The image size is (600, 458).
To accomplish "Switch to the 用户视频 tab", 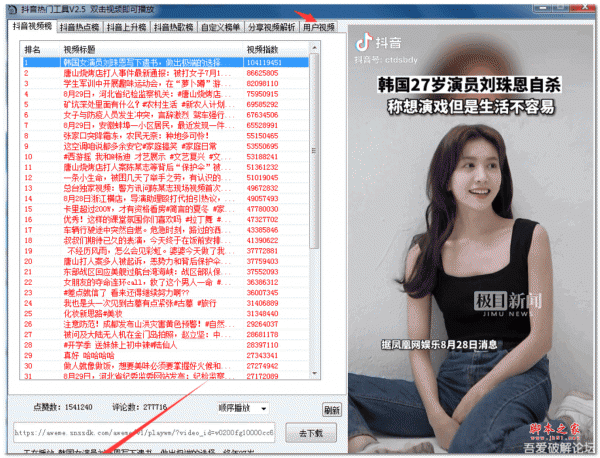I will (318, 27).
